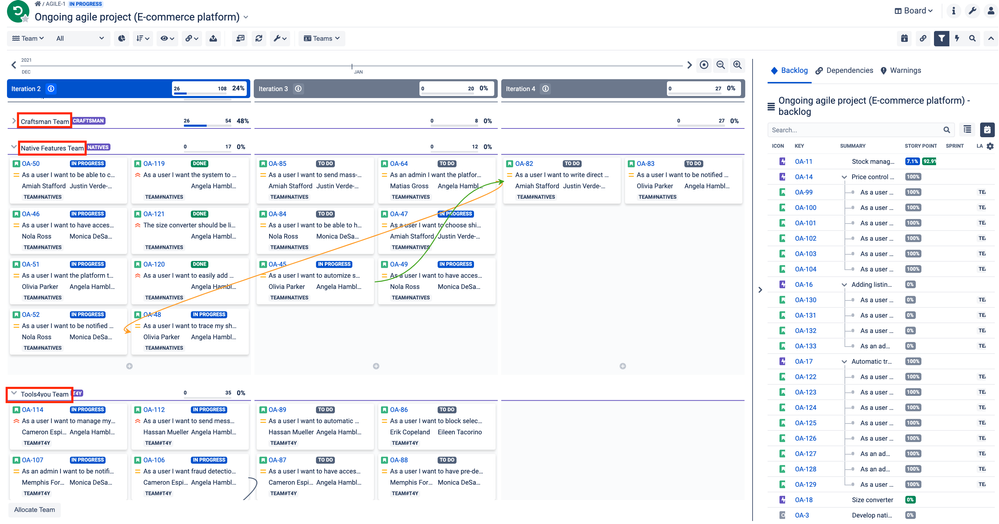Click the home icon in the breadcrumb

[x=38, y=4]
